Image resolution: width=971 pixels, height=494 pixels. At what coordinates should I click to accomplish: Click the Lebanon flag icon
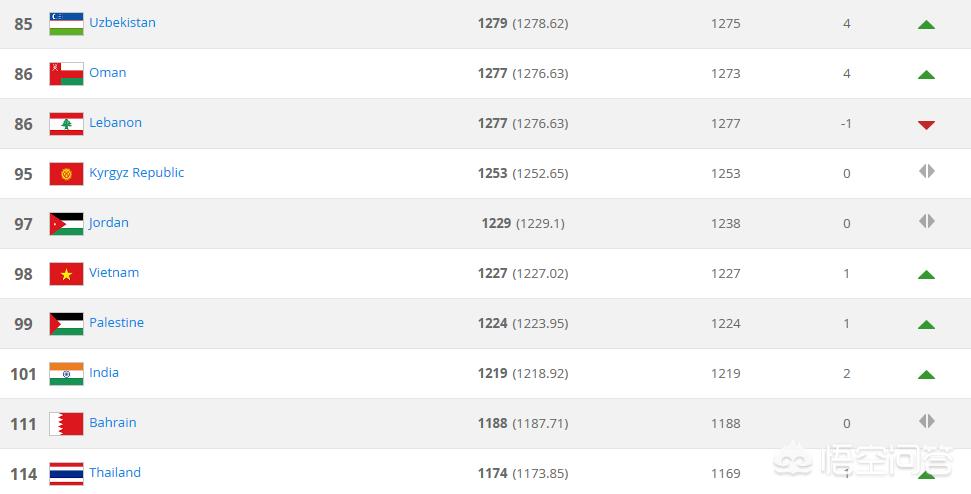66,124
